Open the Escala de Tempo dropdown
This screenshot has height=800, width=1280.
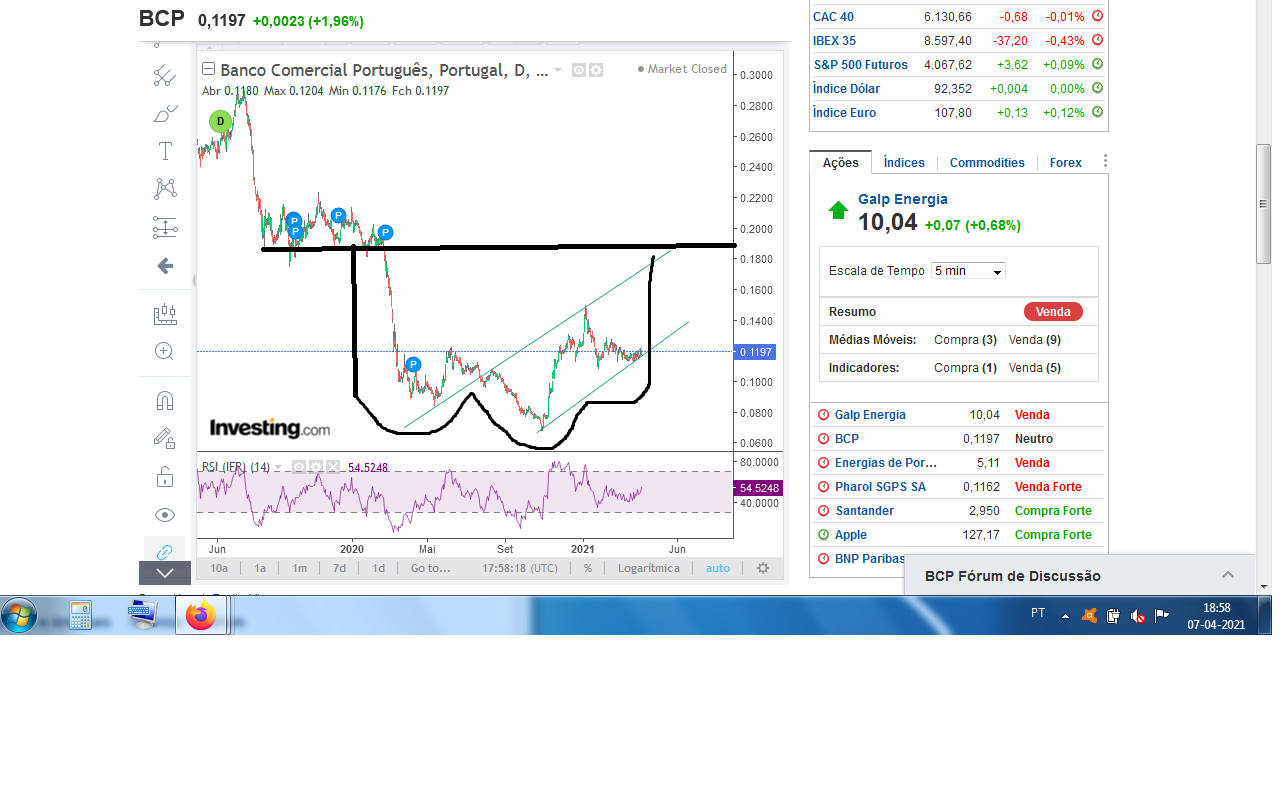click(968, 271)
